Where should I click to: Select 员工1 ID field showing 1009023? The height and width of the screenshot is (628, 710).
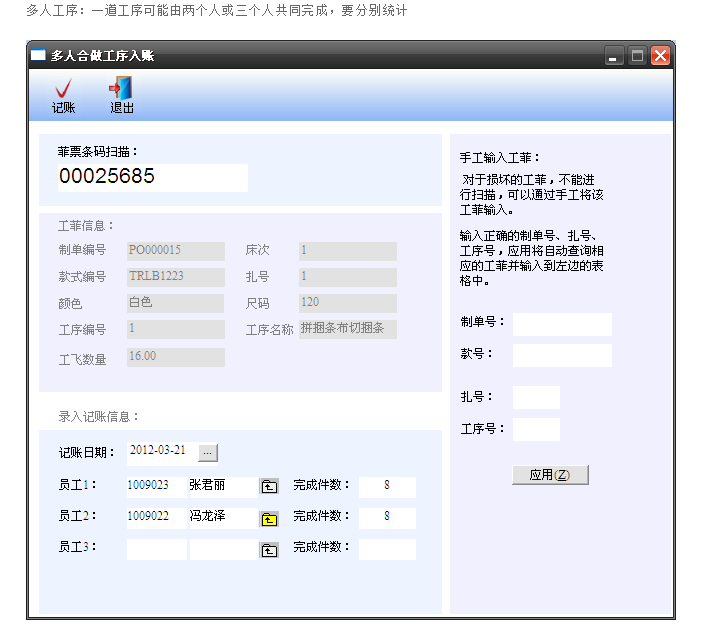pyautogui.click(x=156, y=486)
